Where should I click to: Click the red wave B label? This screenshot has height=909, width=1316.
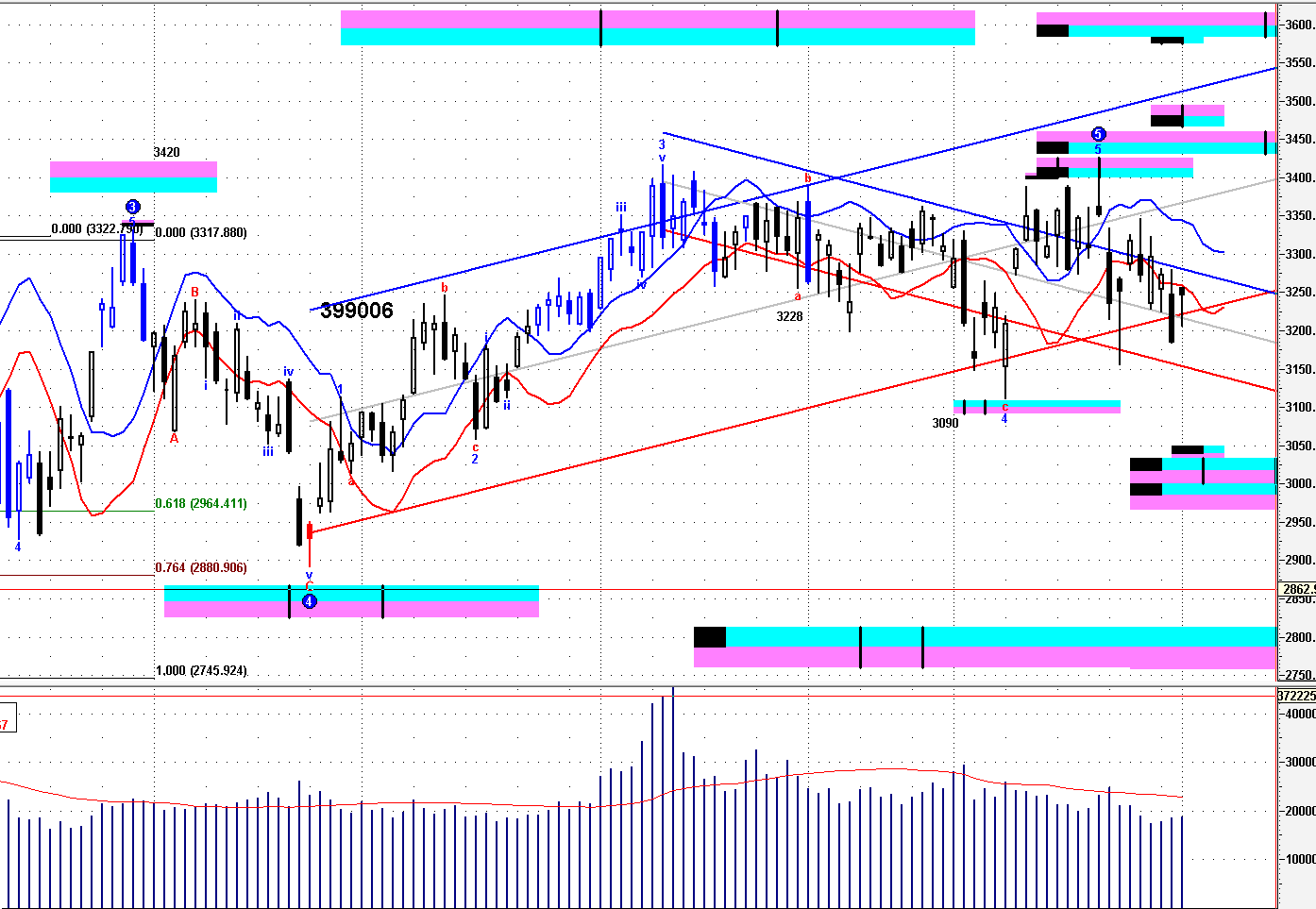click(195, 292)
